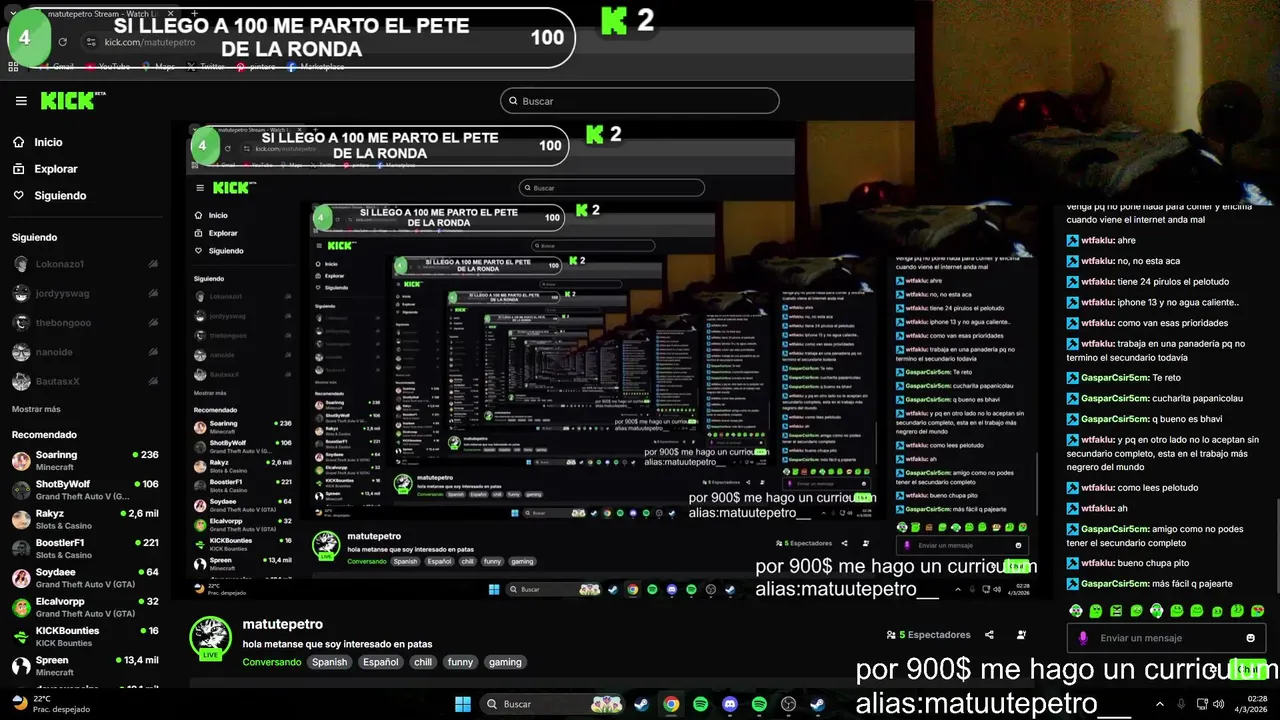Image resolution: width=1280 pixels, height=720 pixels.
Task: Open the Windows Start menu
Action: [x=463, y=704]
